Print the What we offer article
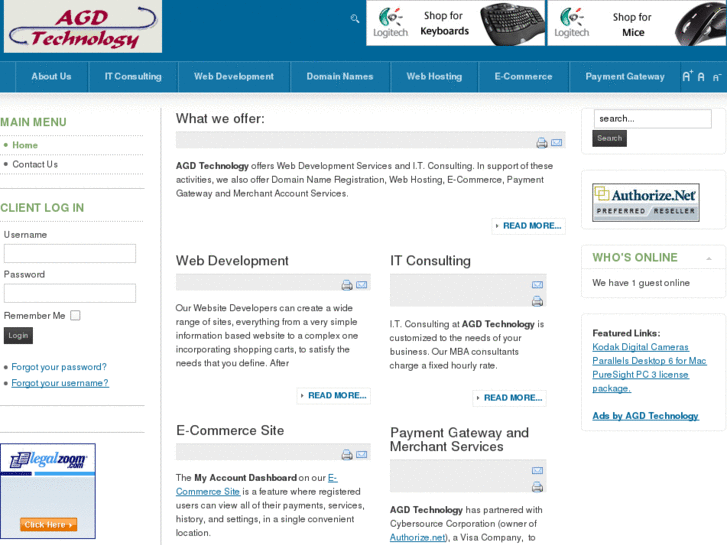The width and height of the screenshot is (727, 545). [542, 142]
